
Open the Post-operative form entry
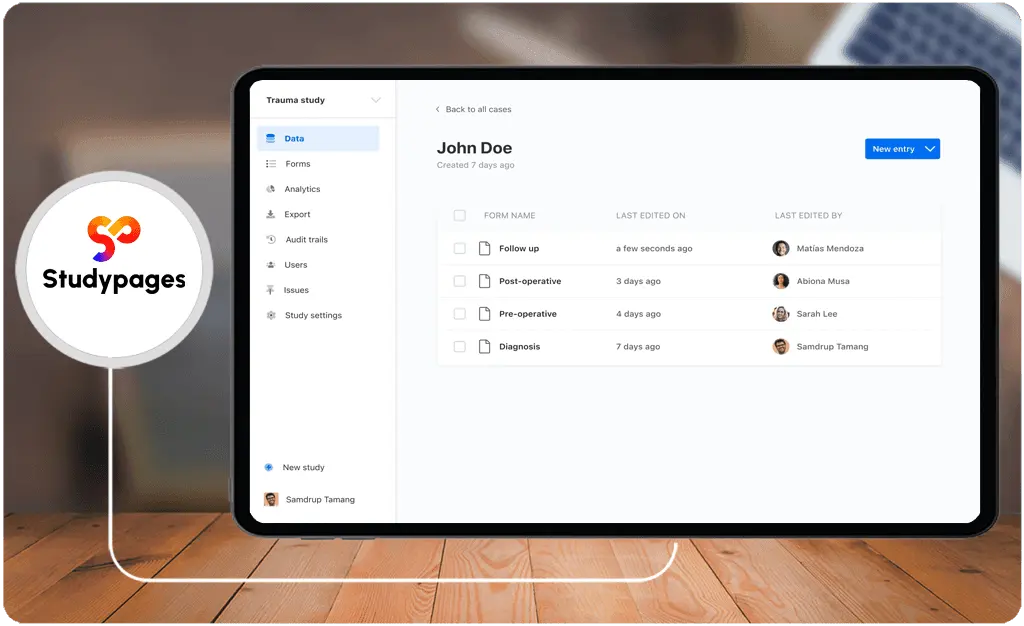click(x=530, y=281)
